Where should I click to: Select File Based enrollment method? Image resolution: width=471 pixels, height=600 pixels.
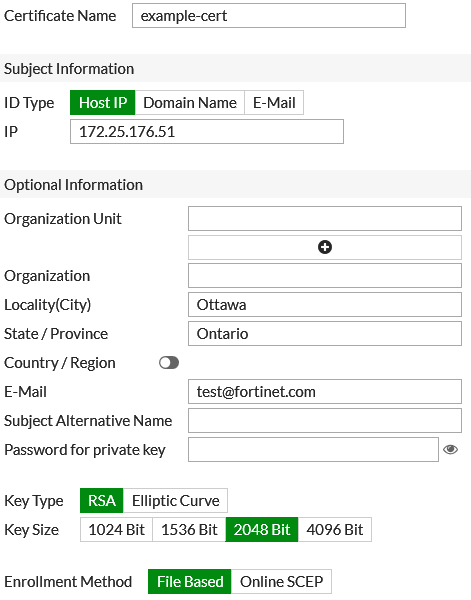point(190,582)
